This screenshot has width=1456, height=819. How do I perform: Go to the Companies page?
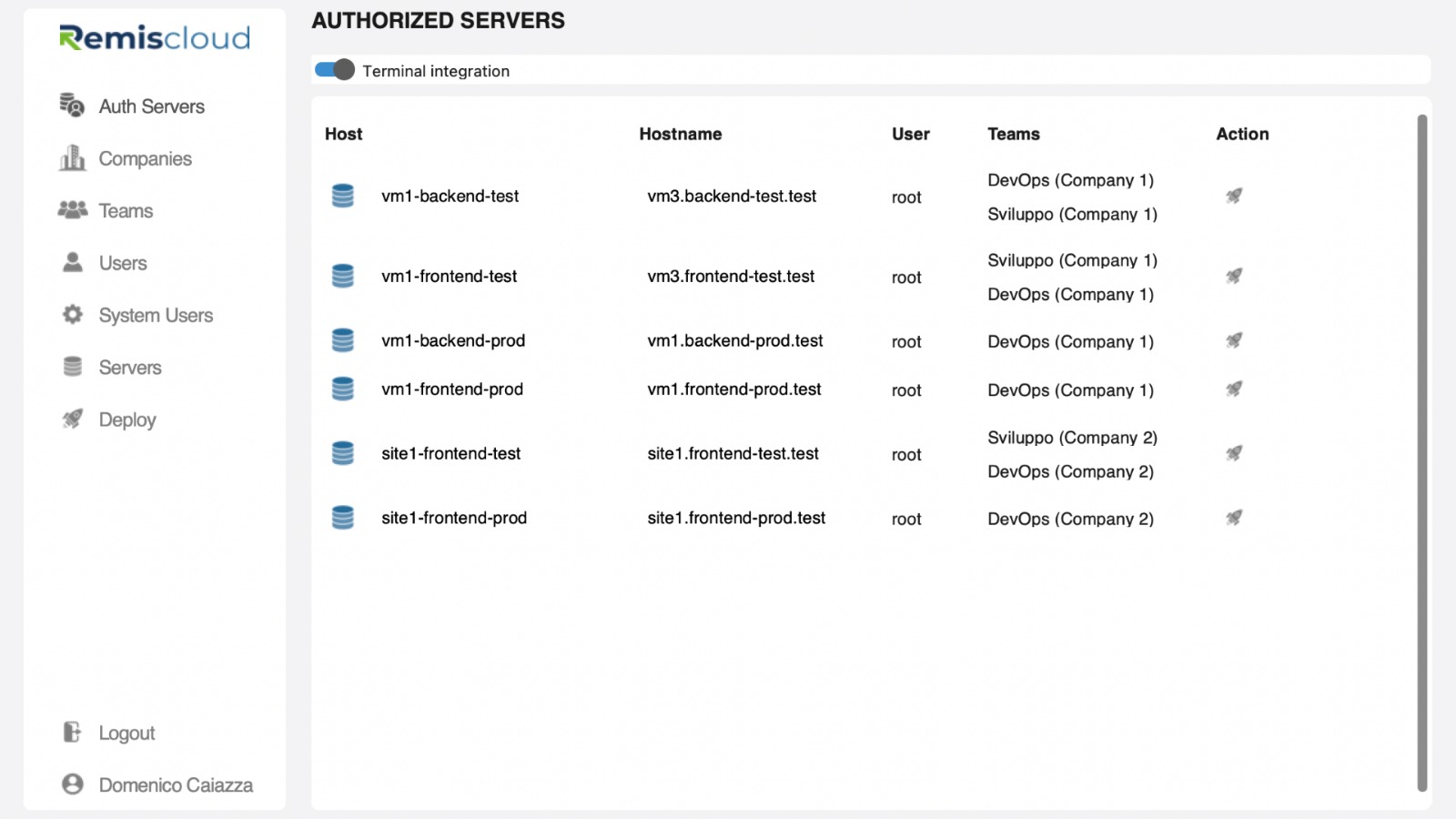point(145,159)
